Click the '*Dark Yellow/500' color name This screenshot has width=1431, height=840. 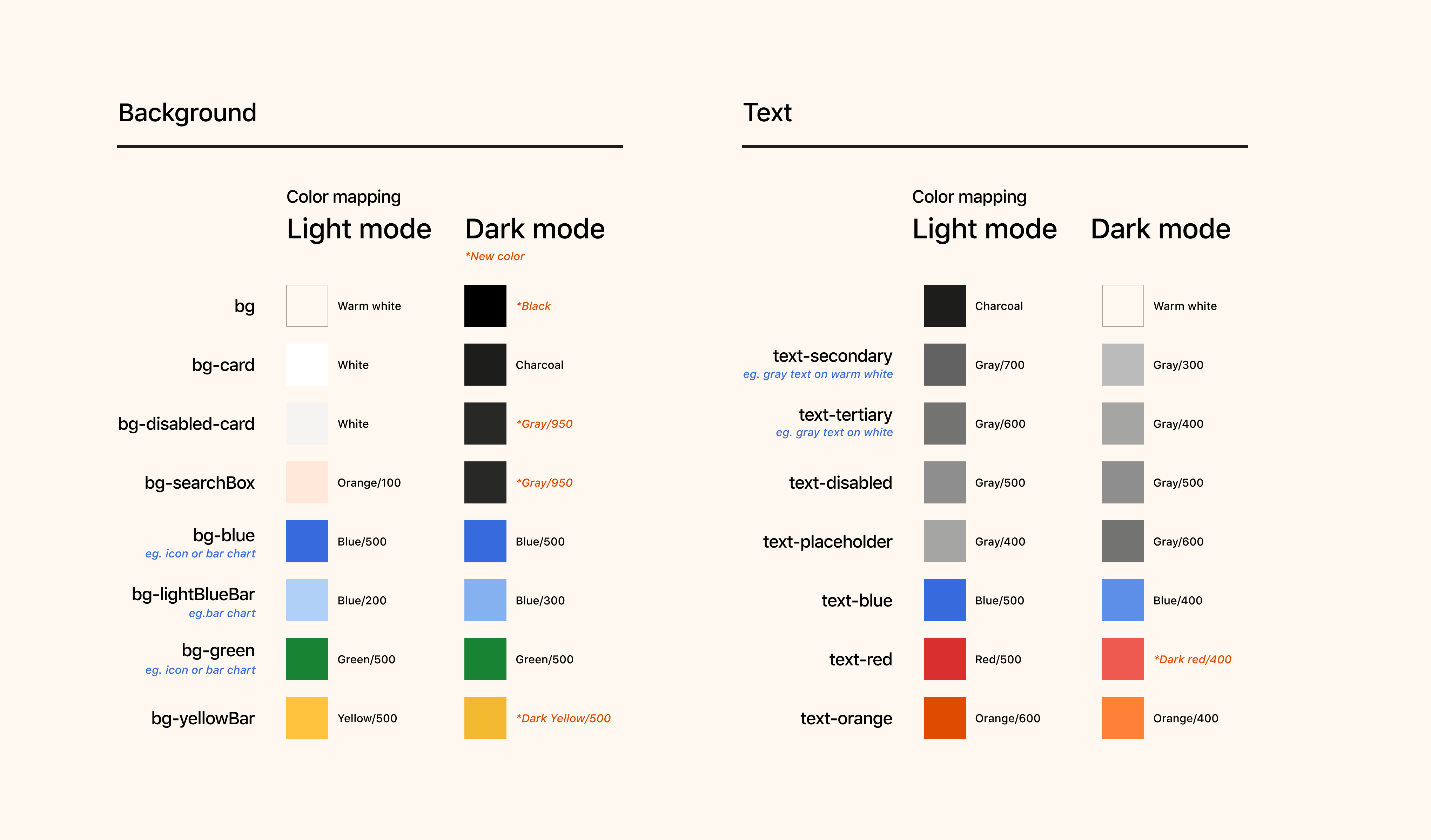(x=563, y=719)
